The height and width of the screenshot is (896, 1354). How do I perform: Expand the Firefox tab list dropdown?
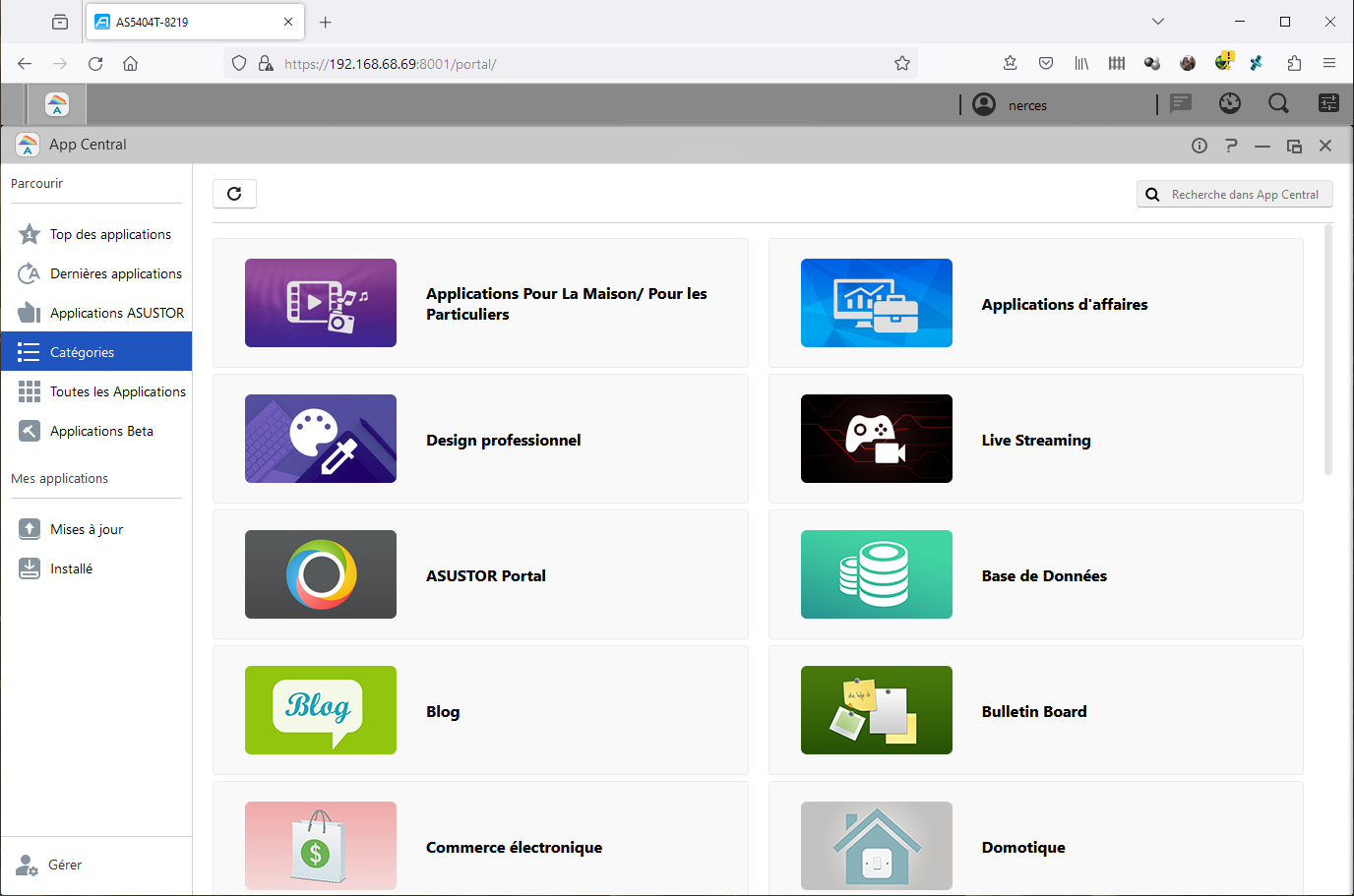(1158, 22)
